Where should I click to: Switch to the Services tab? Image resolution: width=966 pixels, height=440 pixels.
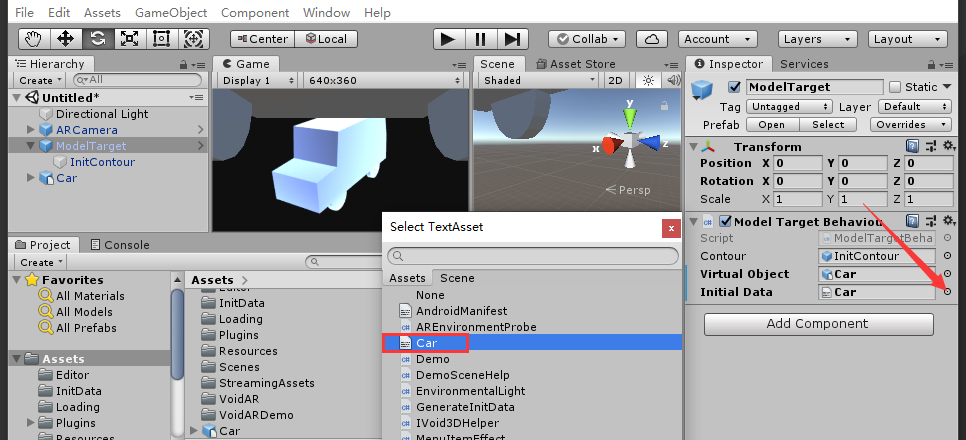coord(804,64)
